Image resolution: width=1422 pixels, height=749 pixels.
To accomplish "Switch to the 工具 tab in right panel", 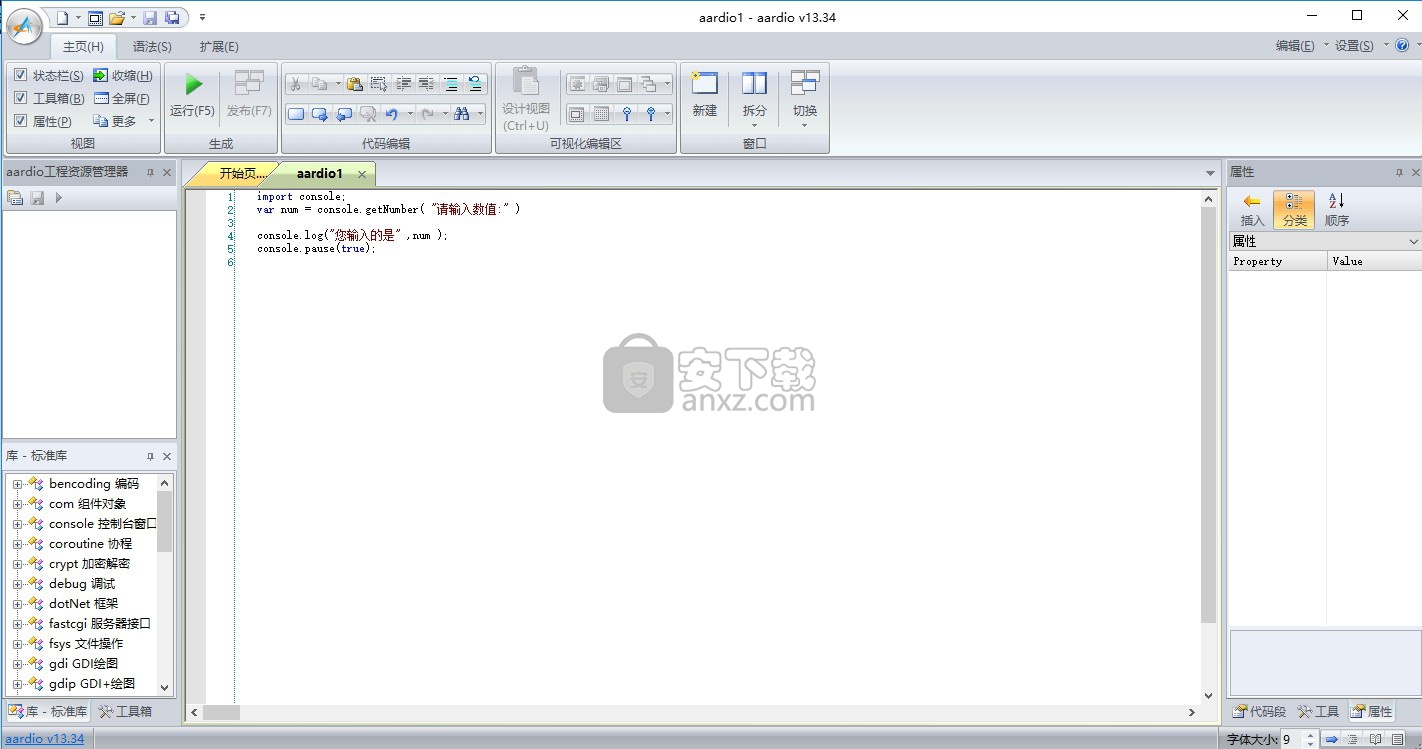I will 1318,712.
